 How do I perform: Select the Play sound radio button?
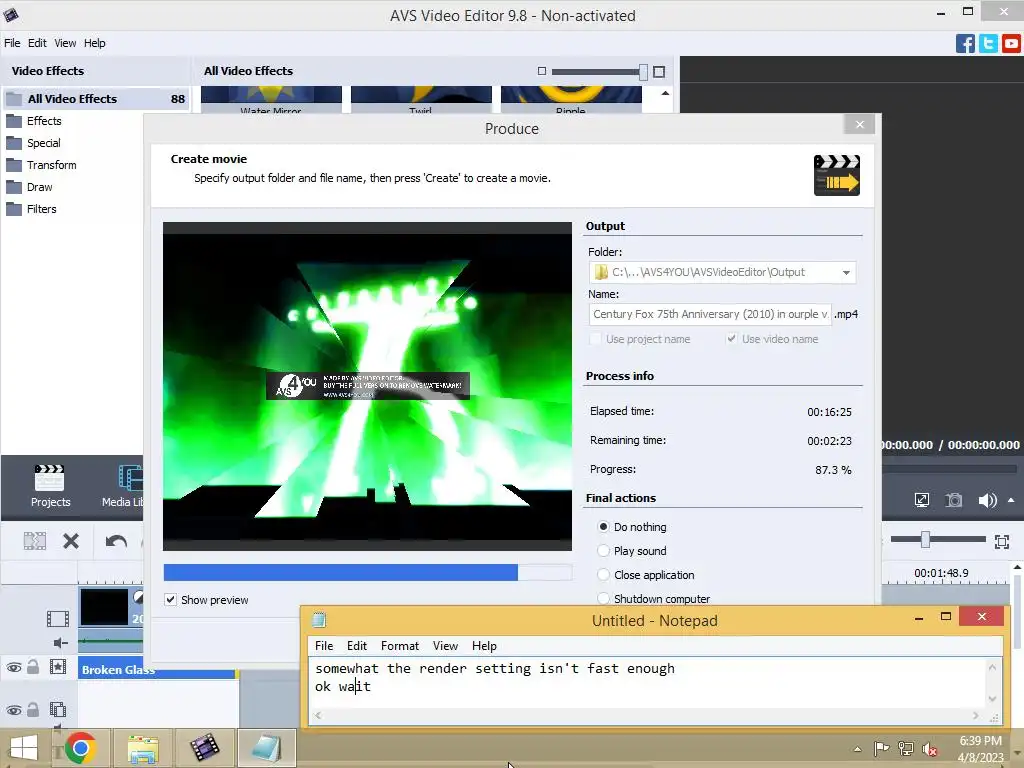click(603, 551)
